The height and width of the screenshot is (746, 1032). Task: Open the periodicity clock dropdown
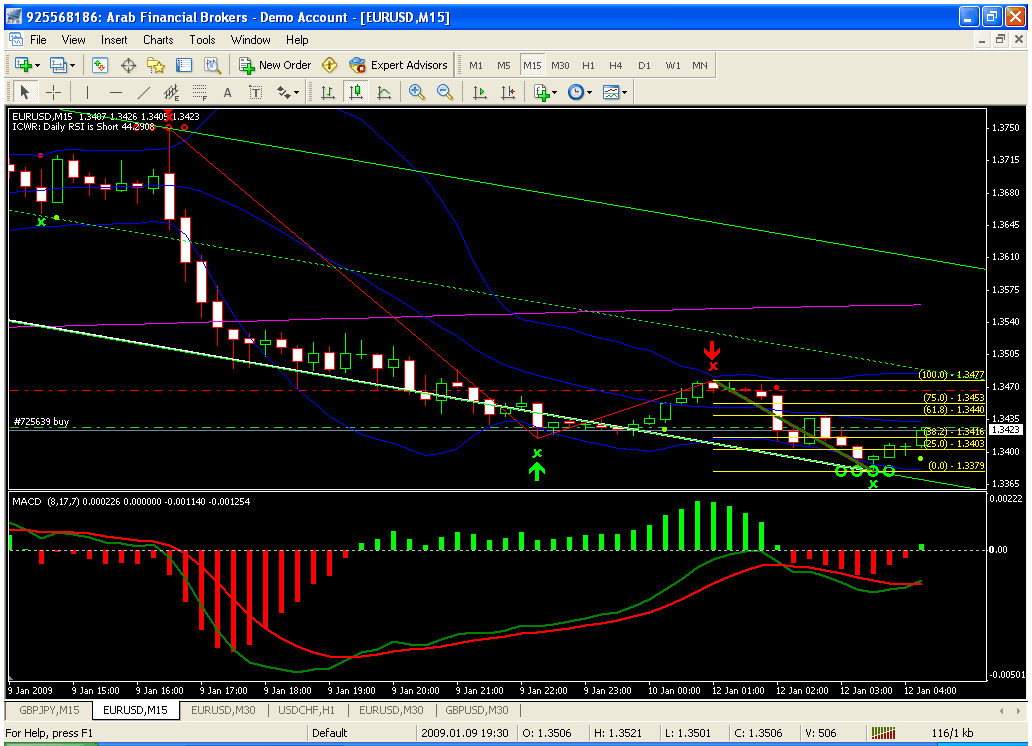coord(579,93)
